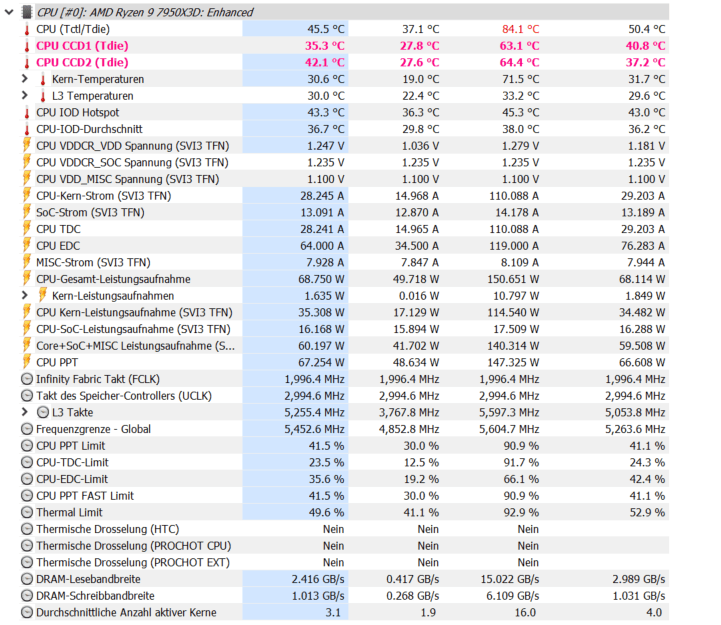Click the lightning icon beside CPU PPT
Screen dimensions: 721x625
point(27,362)
